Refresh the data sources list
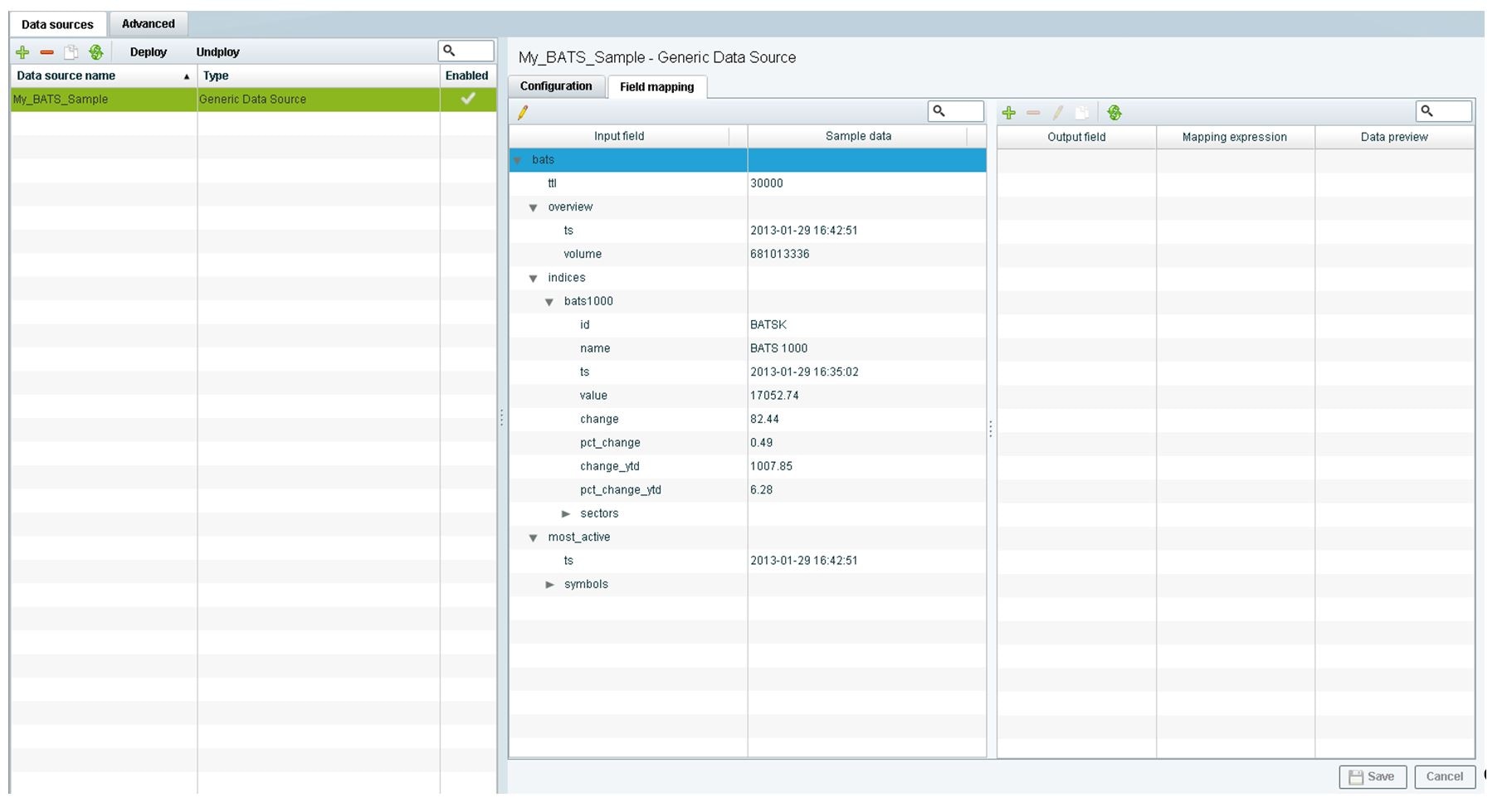1507x812 pixels. click(x=97, y=51)
